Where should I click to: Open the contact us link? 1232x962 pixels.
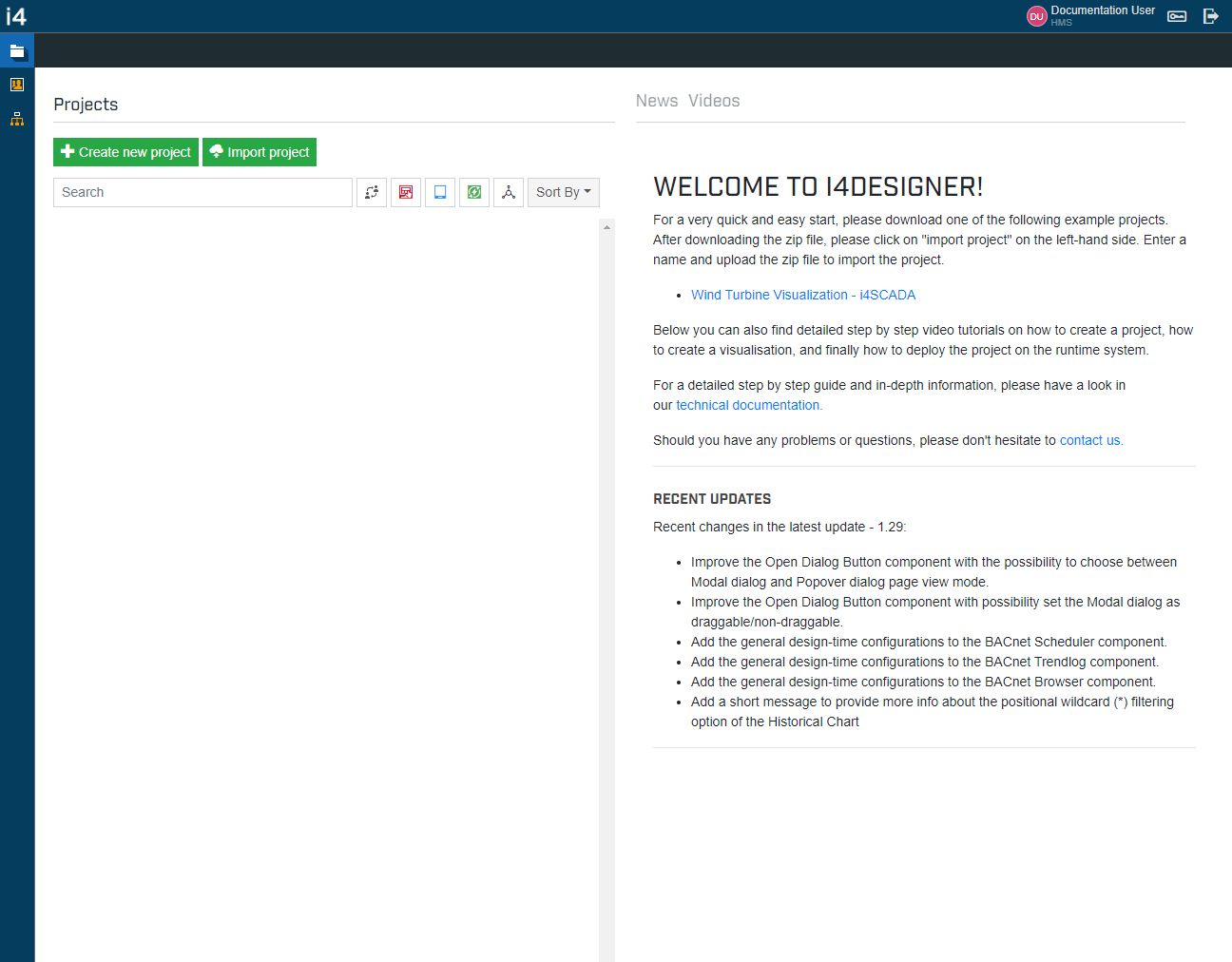(x=1091, y=440)
